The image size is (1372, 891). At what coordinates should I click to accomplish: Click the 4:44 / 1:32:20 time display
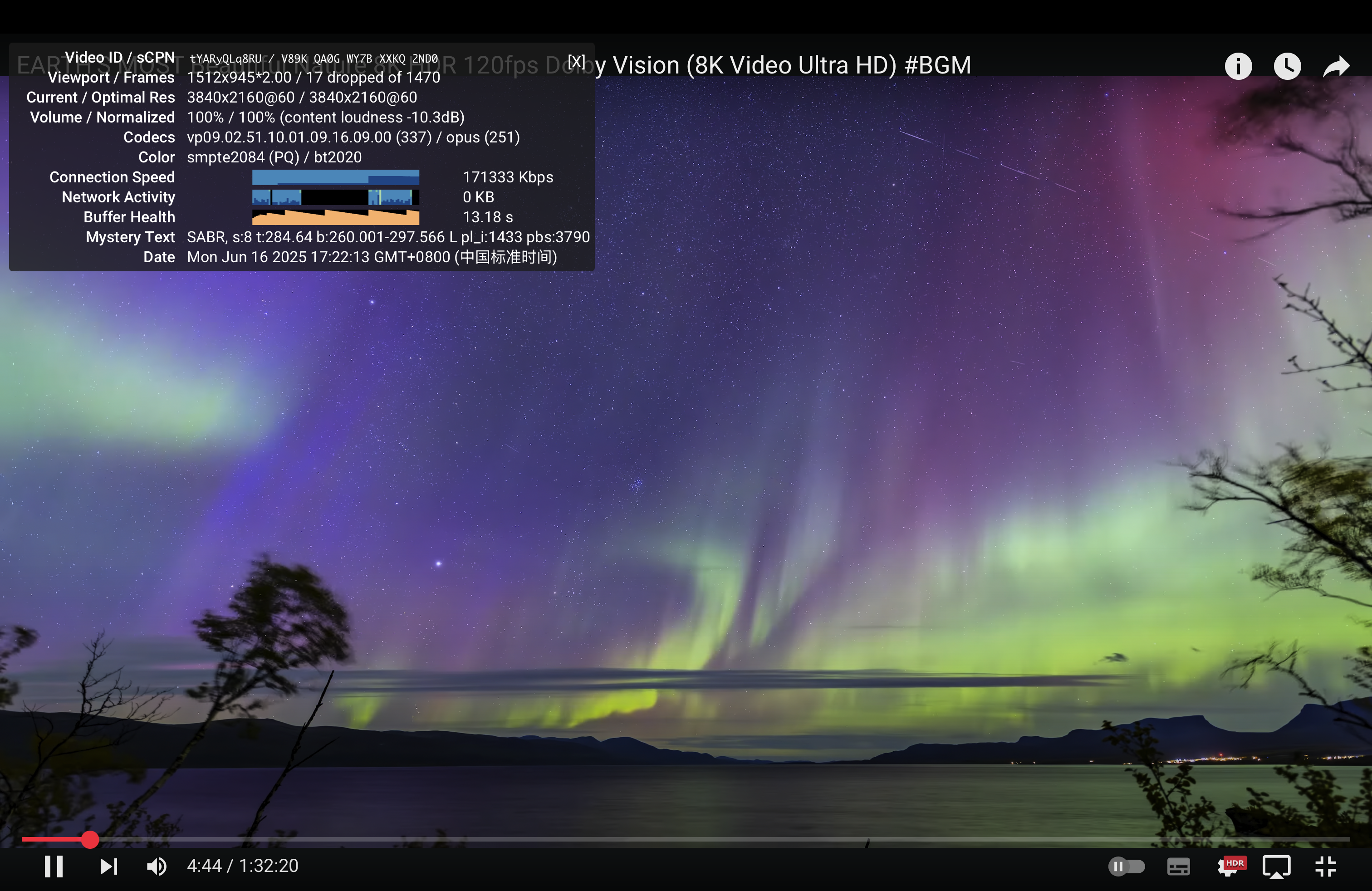click(x=242, y=866)
